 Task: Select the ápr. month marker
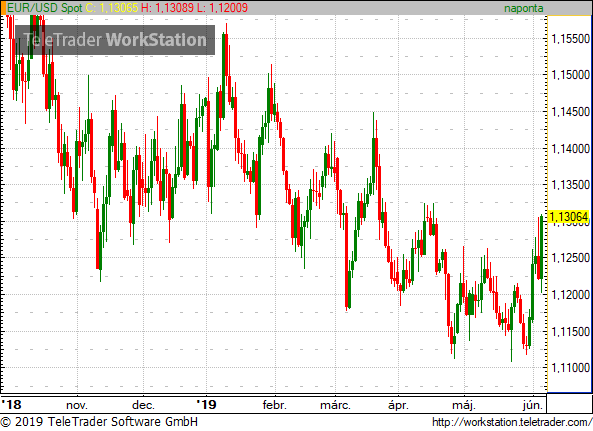coord(399,405)
